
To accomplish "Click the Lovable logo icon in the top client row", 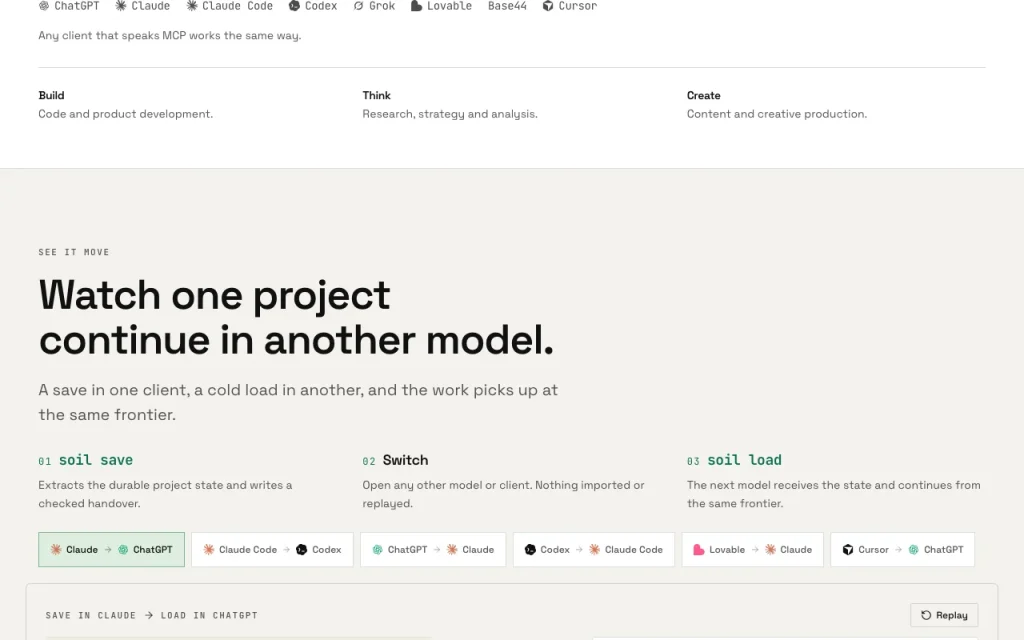I will [416, 6].
